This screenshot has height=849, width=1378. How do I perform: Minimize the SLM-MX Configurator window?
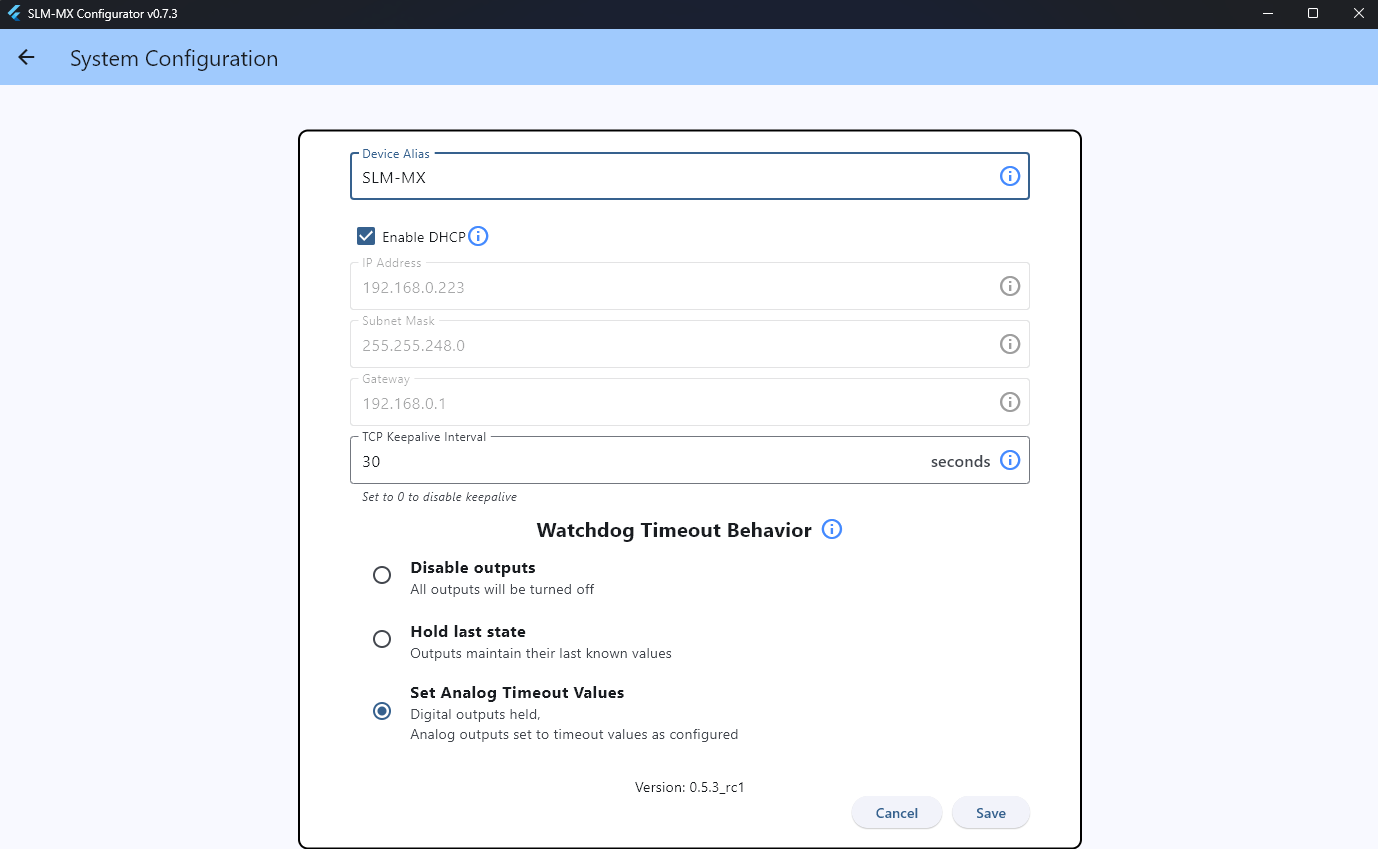click(x=1268, y=14)
